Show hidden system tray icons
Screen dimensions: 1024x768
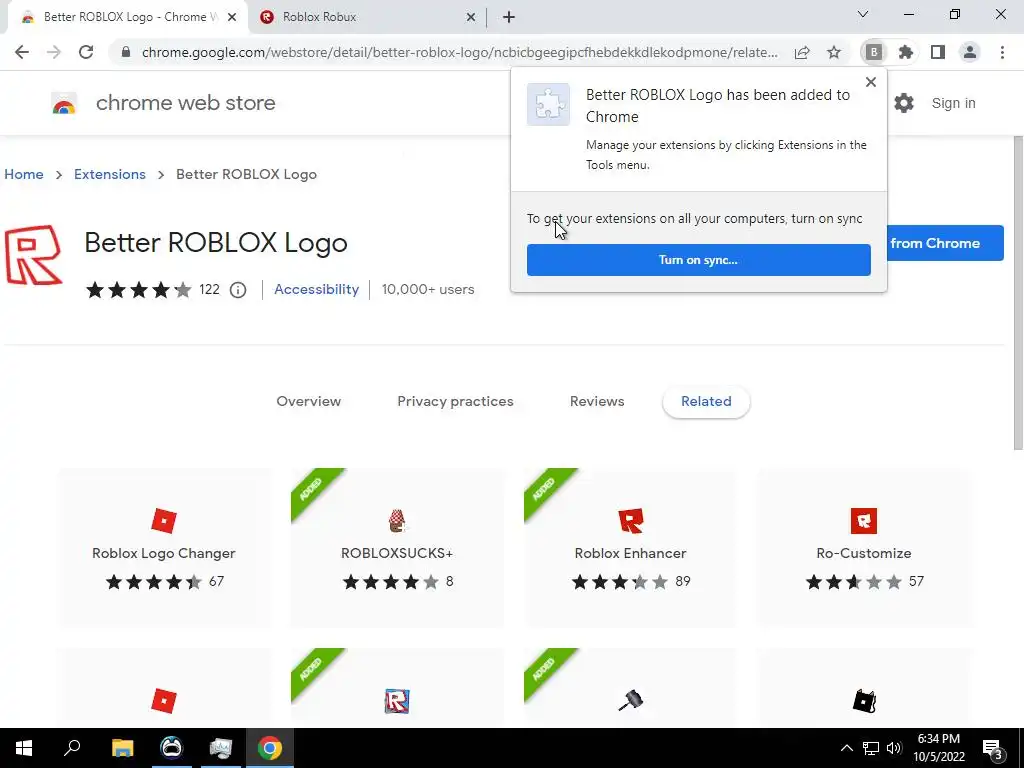(x=846, y=748)
